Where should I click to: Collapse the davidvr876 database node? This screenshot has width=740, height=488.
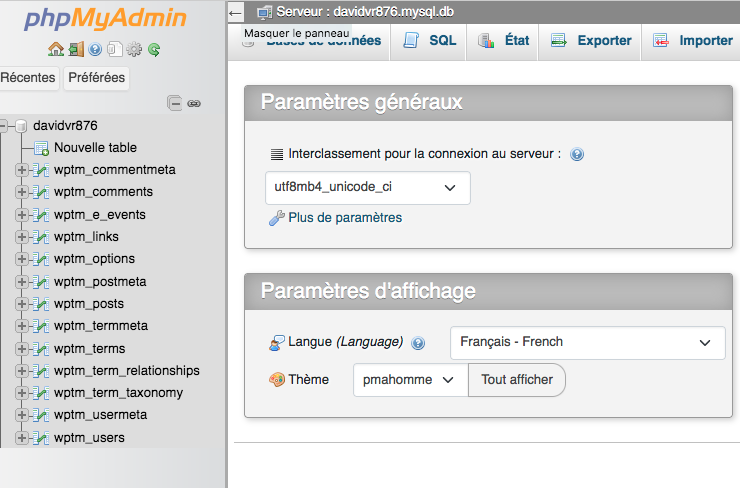tap(5, 126)
